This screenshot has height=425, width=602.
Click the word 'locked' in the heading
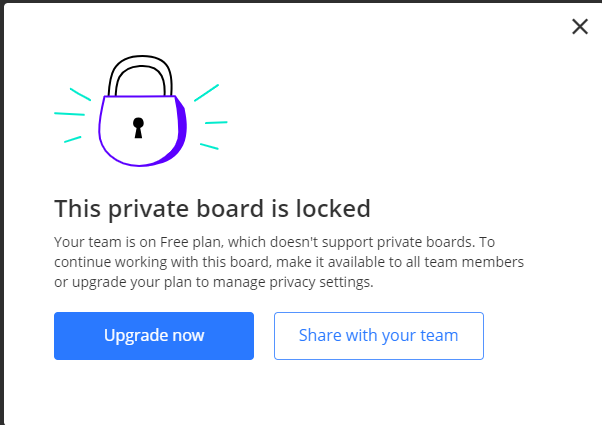pyautogui.click(x=333, y=208)
